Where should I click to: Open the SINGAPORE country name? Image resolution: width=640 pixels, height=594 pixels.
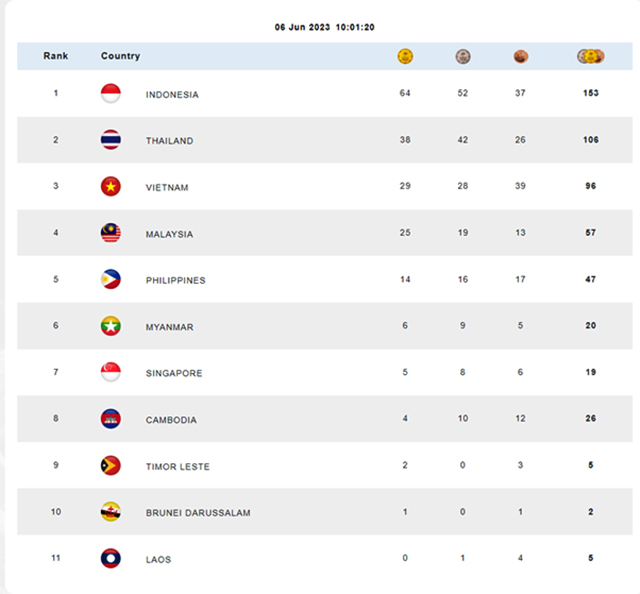pos(174,373)
